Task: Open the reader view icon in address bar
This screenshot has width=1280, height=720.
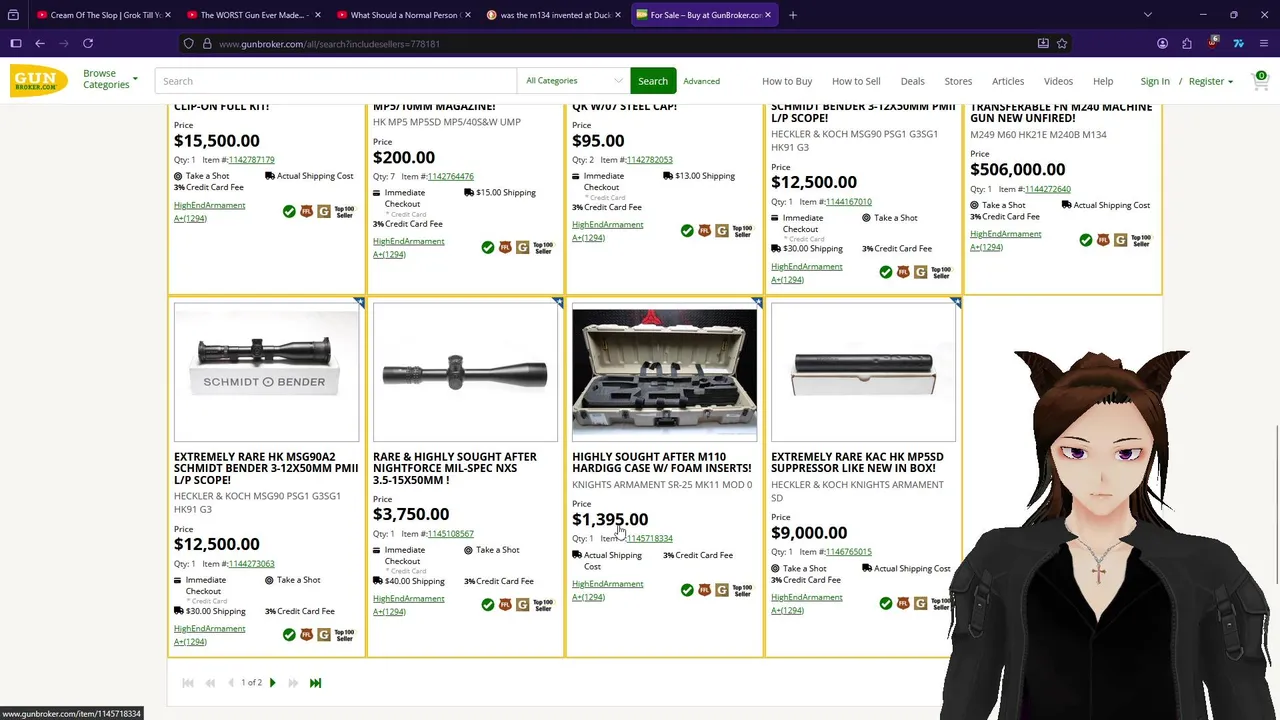Action: pyautogui.click(x=1043, y=44)
